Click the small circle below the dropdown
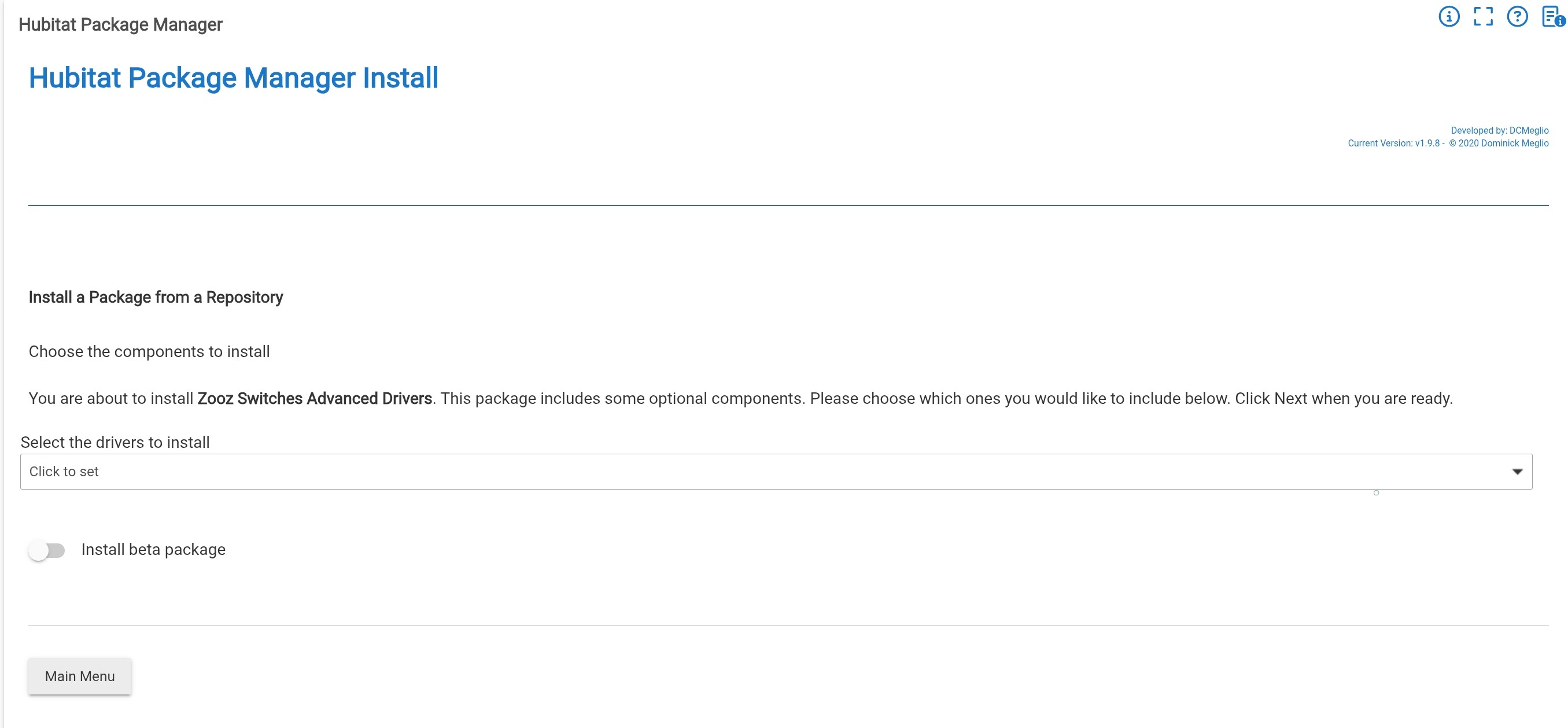 (1375, 493)
